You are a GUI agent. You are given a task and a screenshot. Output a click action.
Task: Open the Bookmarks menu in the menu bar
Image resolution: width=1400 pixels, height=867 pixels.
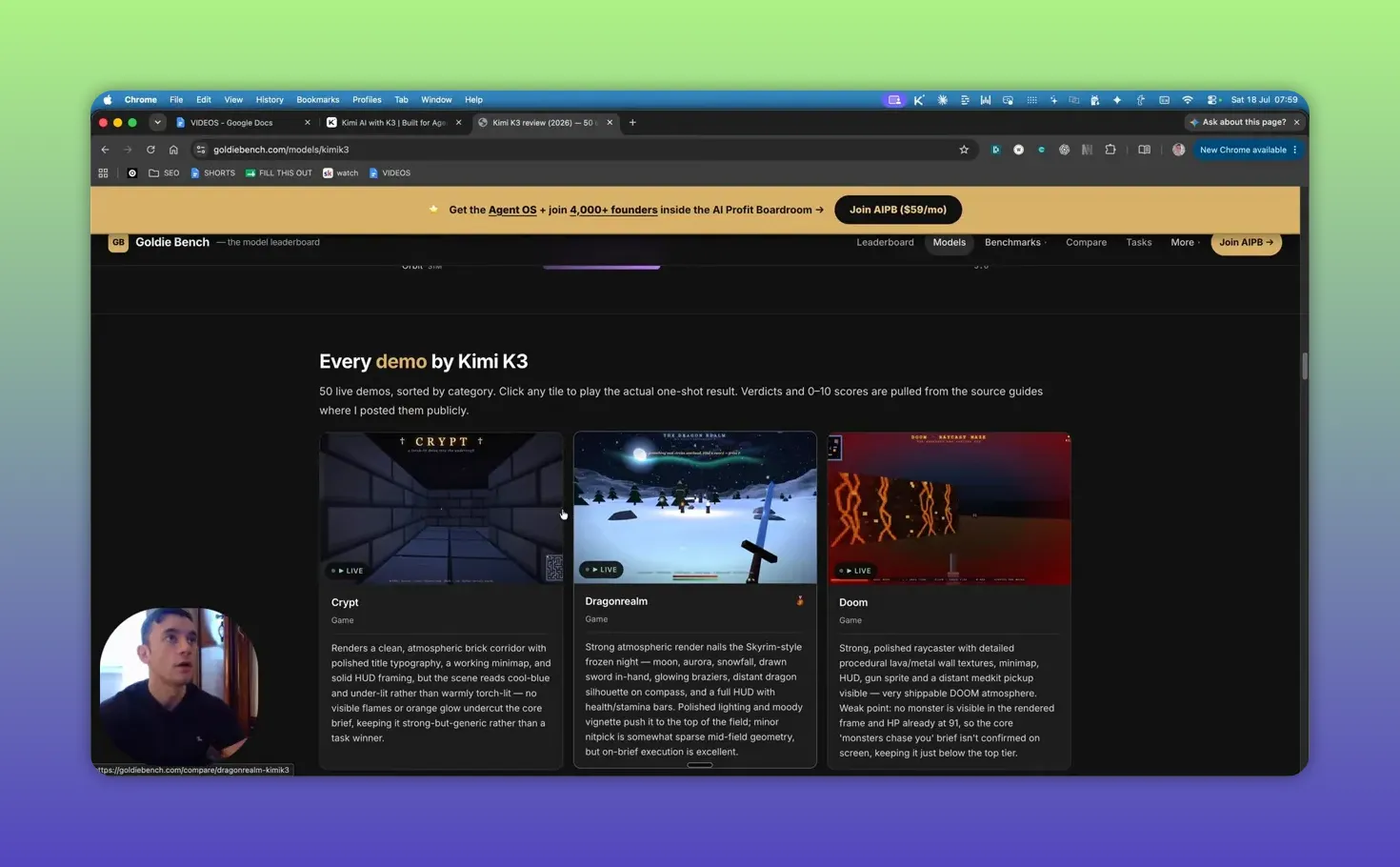tap(317, 99)
